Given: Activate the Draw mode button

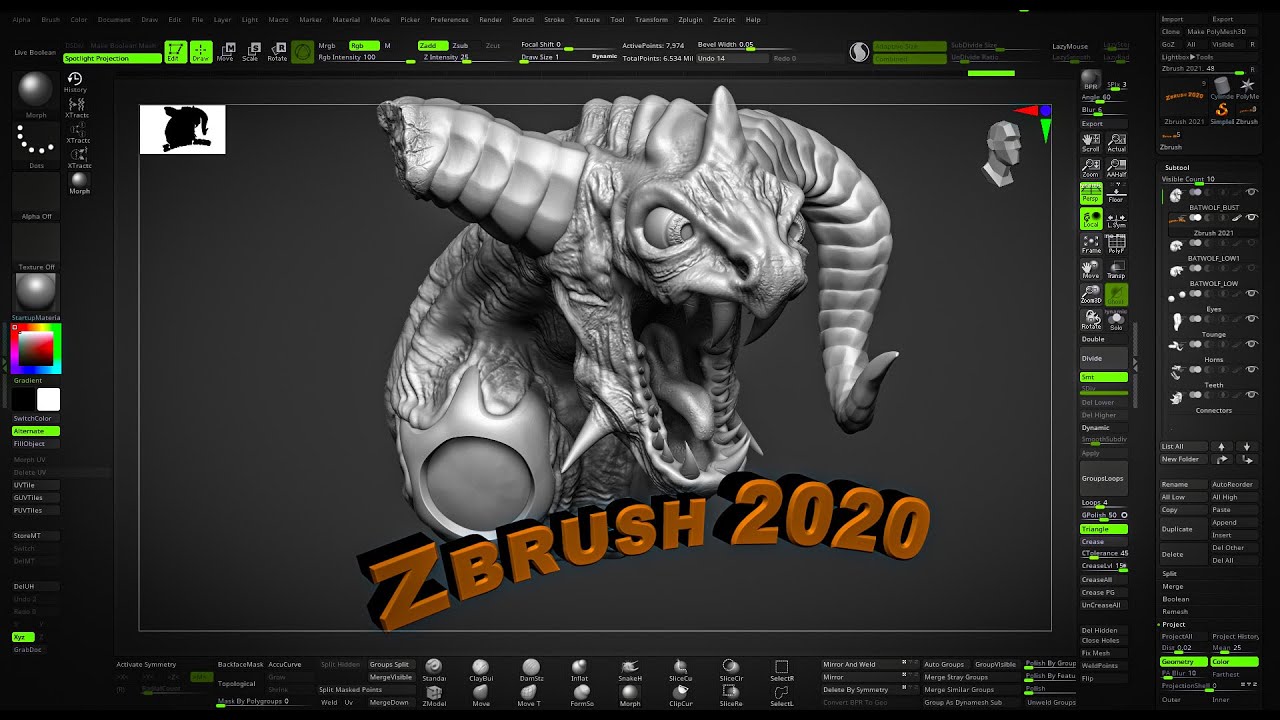Looking at the screenshot, I should [x=201, y=52].
